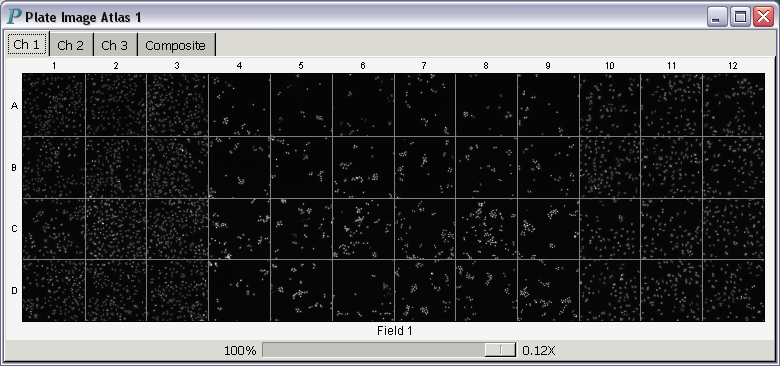Select well D12 thumbnail
The height and width of the screenshot is (366, 780).
coord(734,290)
